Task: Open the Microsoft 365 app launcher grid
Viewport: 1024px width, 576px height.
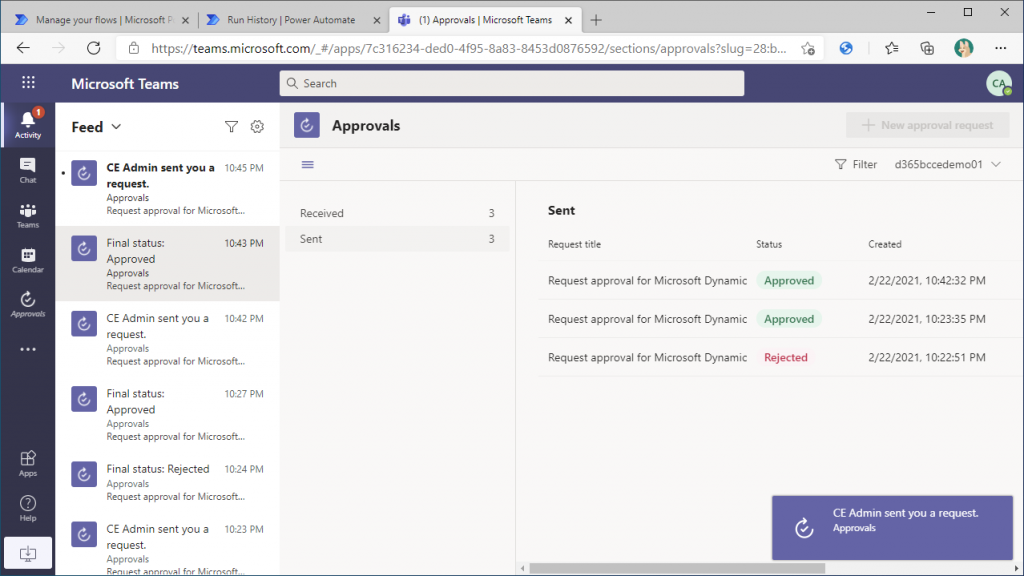Action: point(28,82)
